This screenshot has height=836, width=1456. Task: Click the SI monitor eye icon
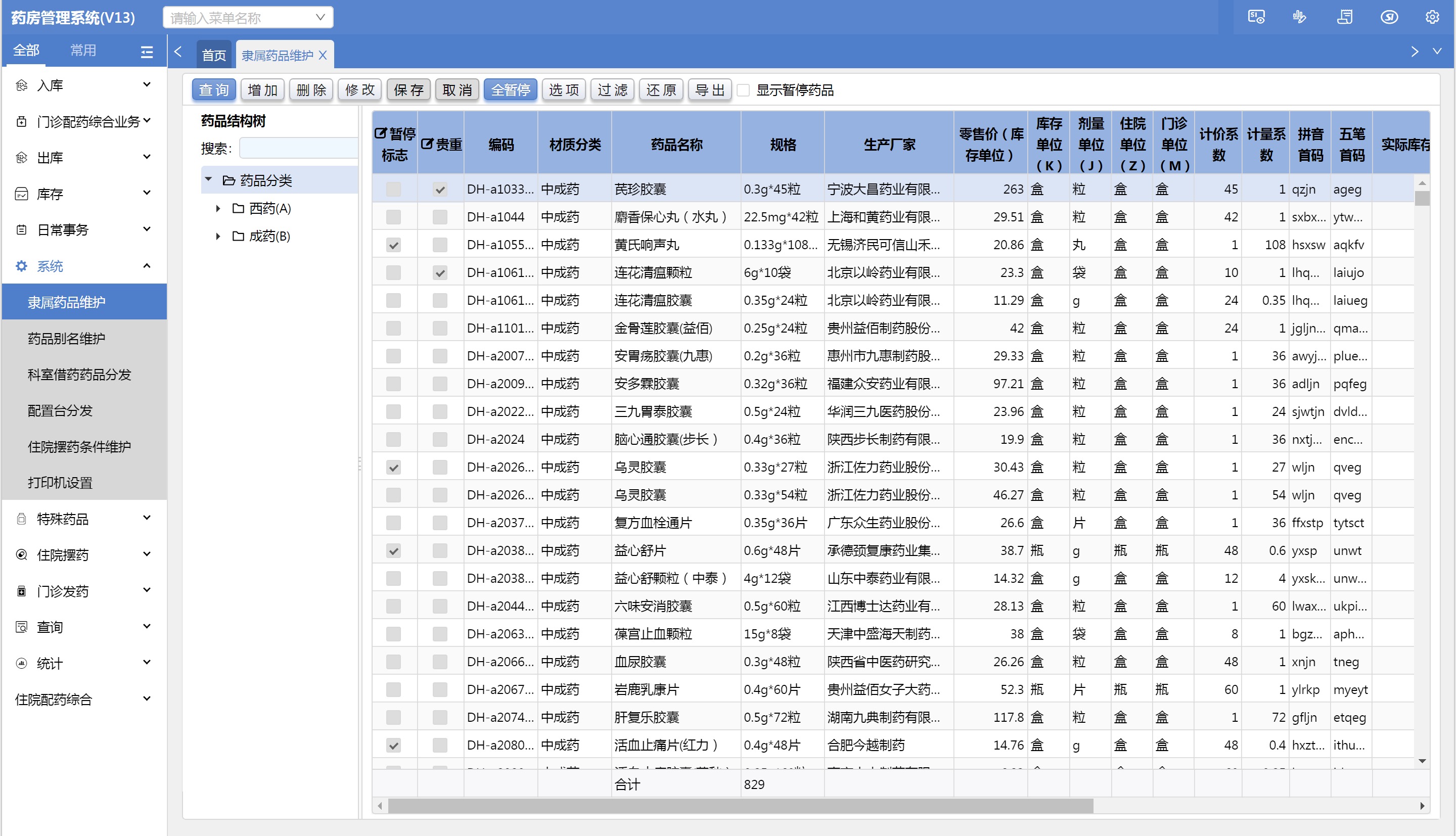pyautogui.click(x=1256, y=17)
